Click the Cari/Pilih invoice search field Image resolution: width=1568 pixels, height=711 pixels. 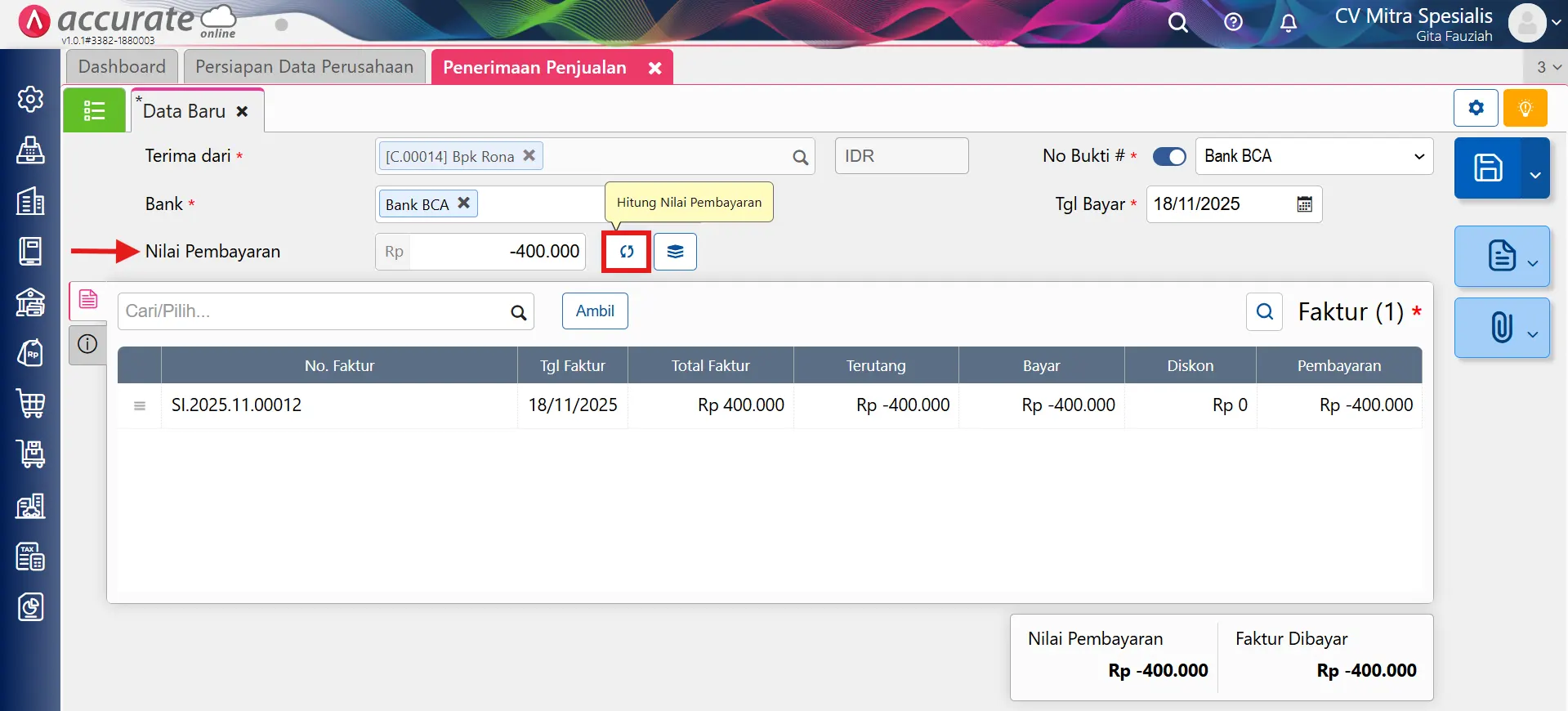pos(315,311)
